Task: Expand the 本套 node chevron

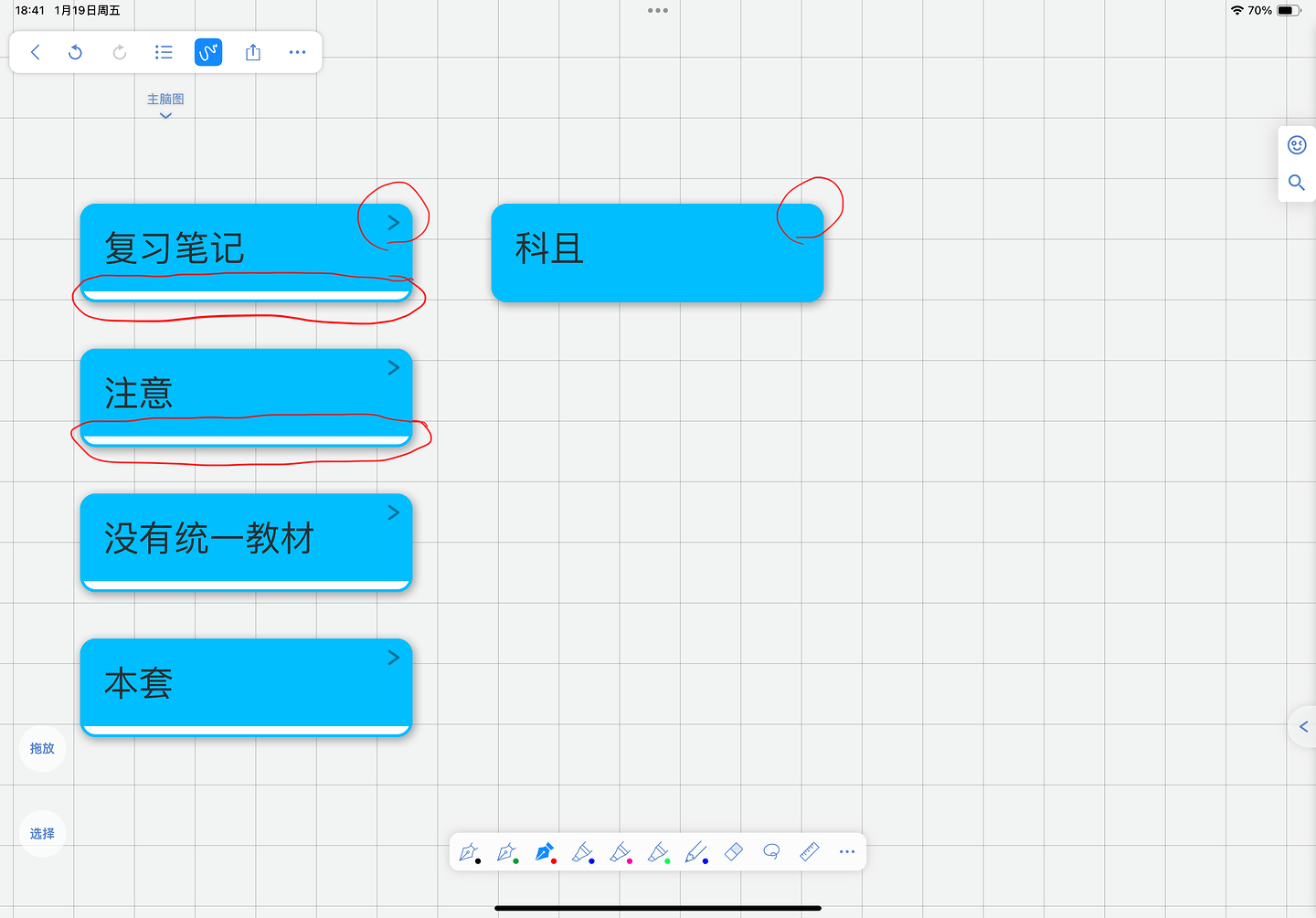Action: click(x=394, y=658)
